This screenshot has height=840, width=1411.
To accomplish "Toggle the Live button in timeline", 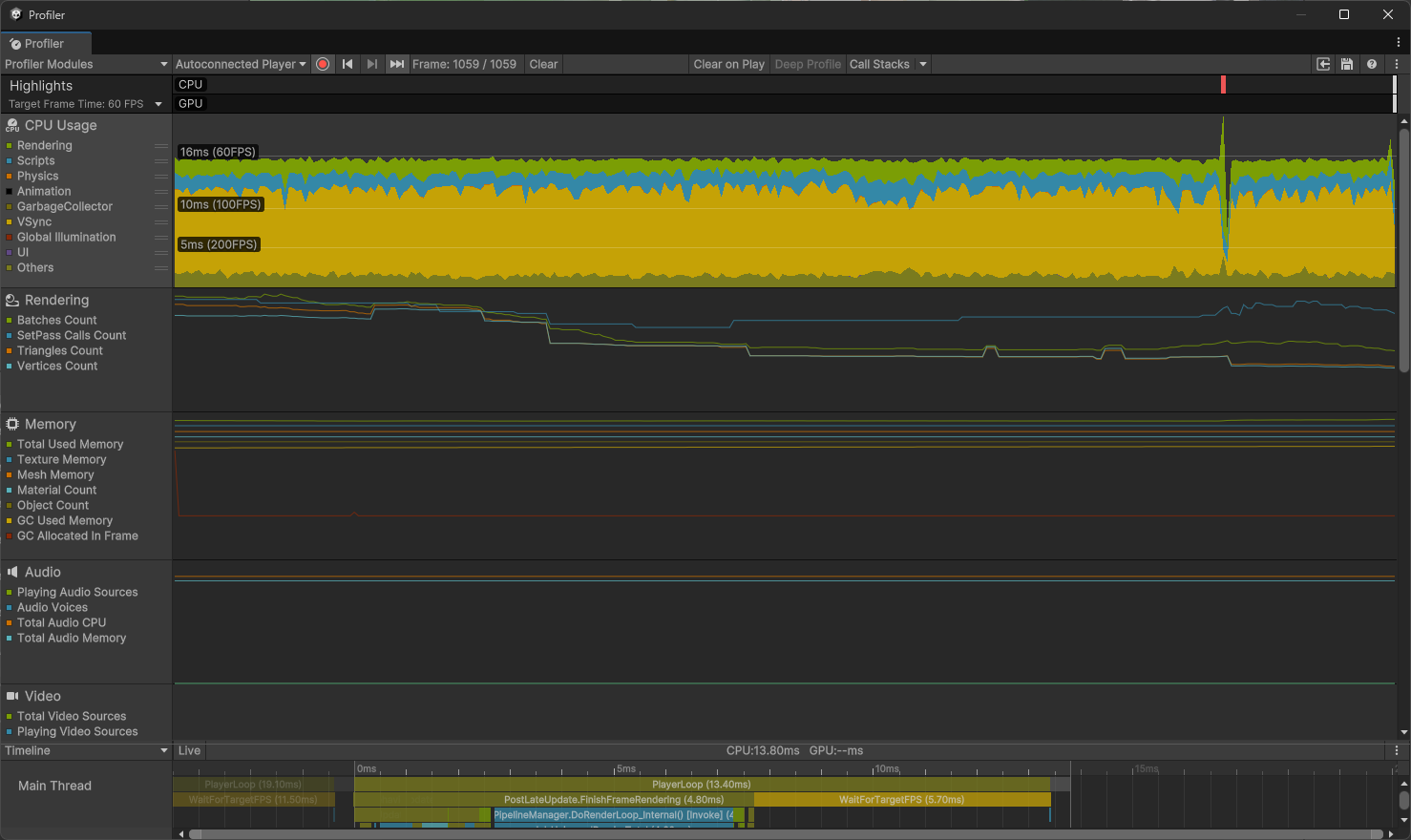I will tap(189, 750).
